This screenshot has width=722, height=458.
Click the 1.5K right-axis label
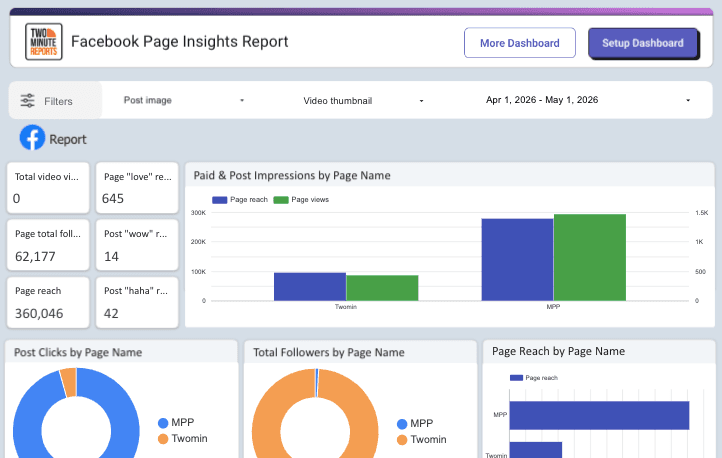tap(702, 213)
